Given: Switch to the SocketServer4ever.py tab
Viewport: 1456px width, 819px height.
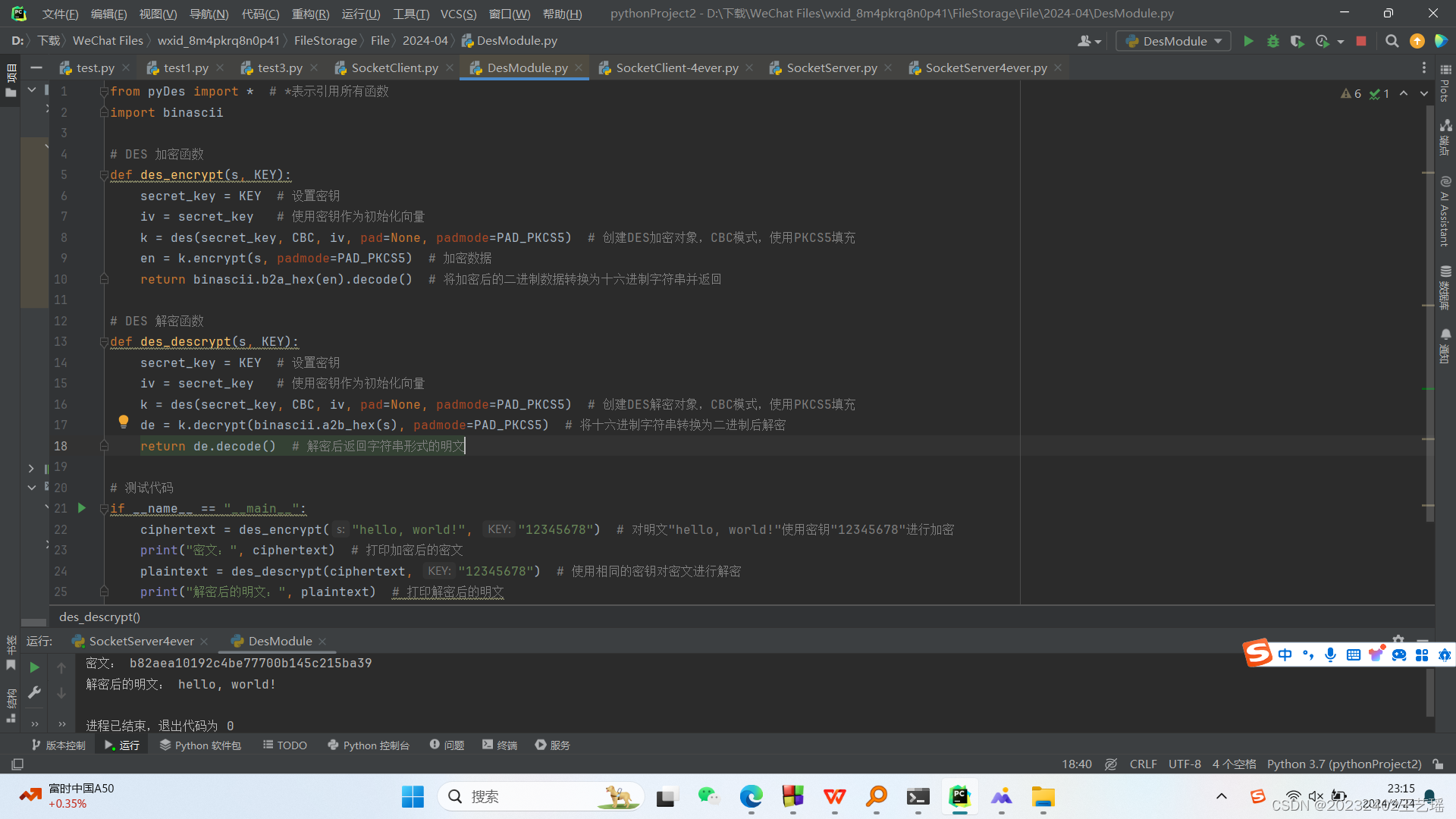Looking at the screenshot, I should click(986, 67).
